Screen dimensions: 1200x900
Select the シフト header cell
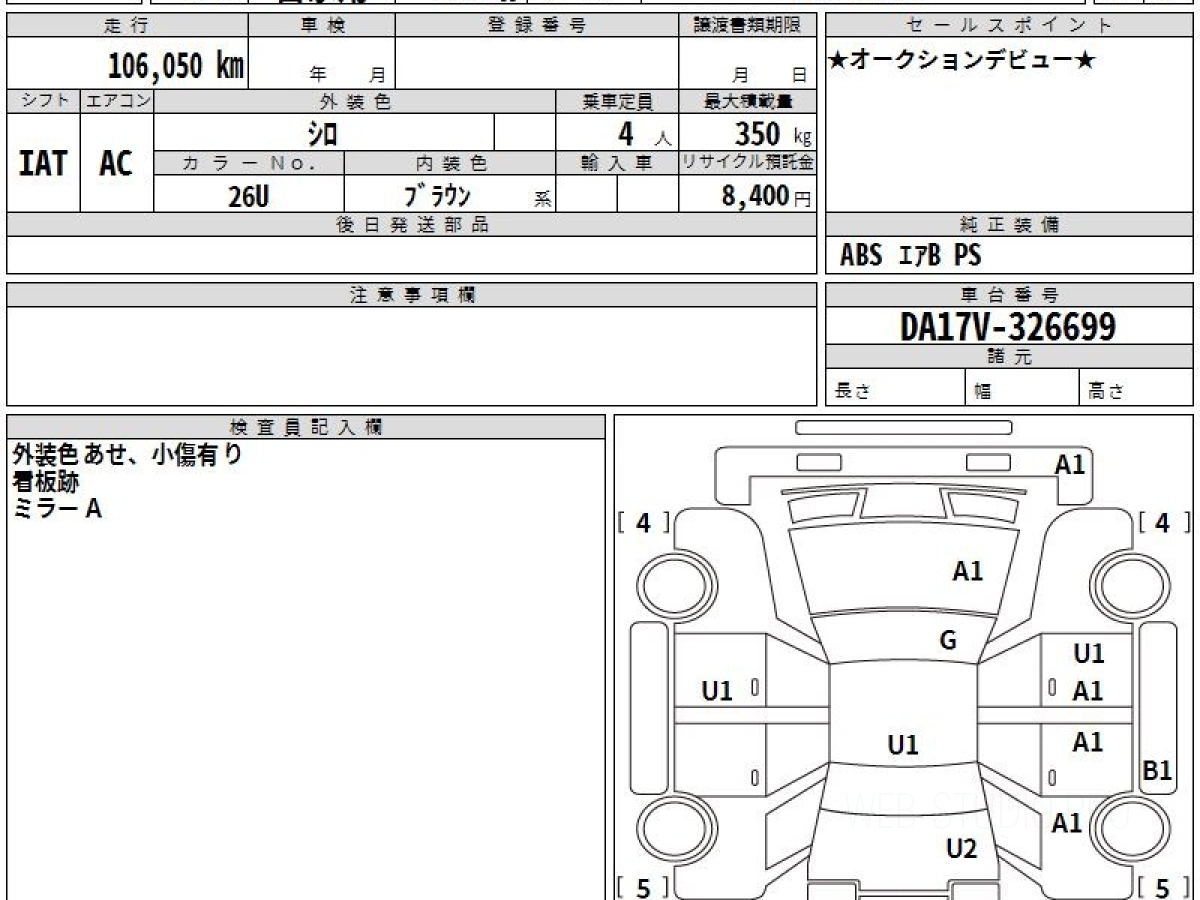point(44,101)
